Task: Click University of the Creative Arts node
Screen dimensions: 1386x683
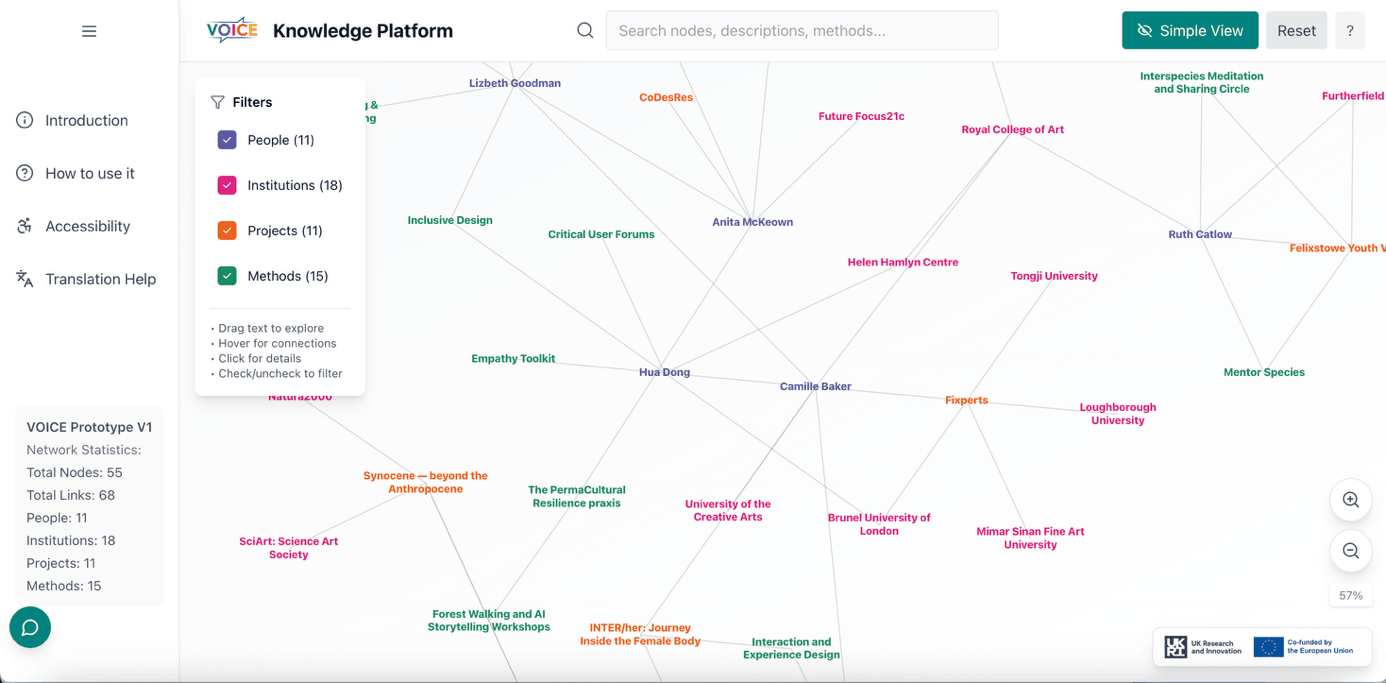Action: 728,510
